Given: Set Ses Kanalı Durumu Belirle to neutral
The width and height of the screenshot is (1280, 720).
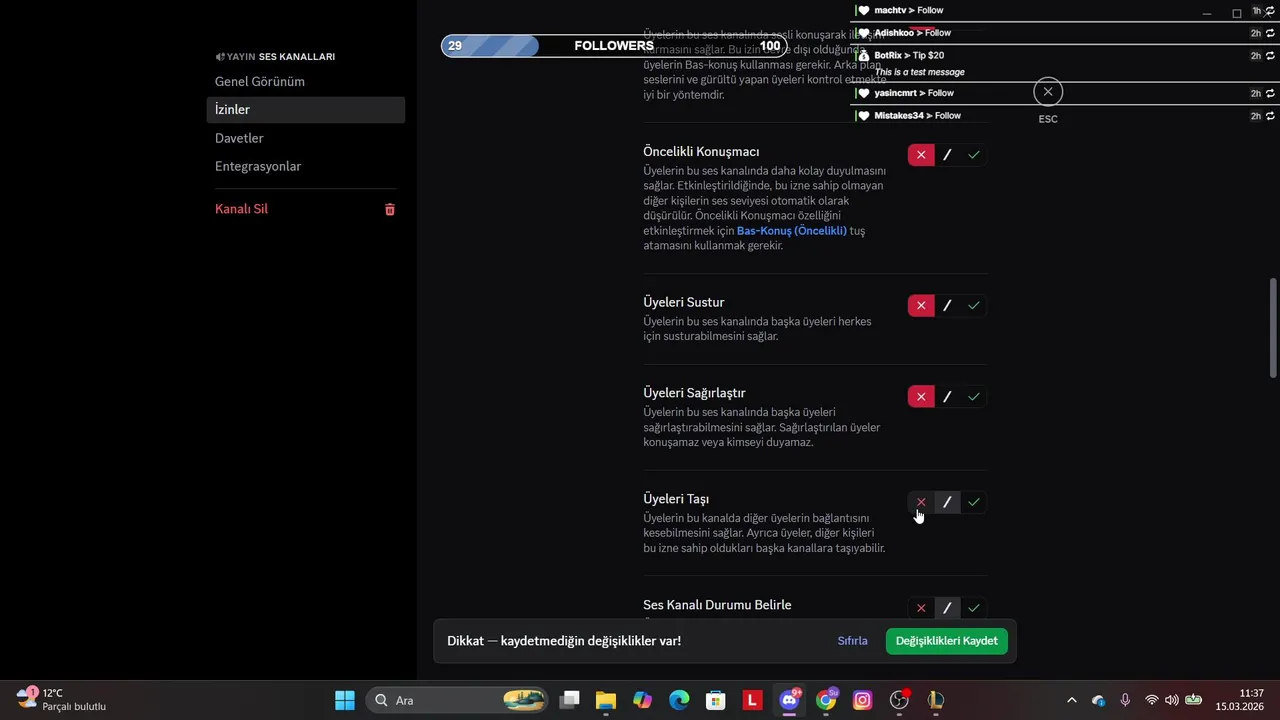Looking at the screenshot, I should pyautogui.click(x=947, y=608).
